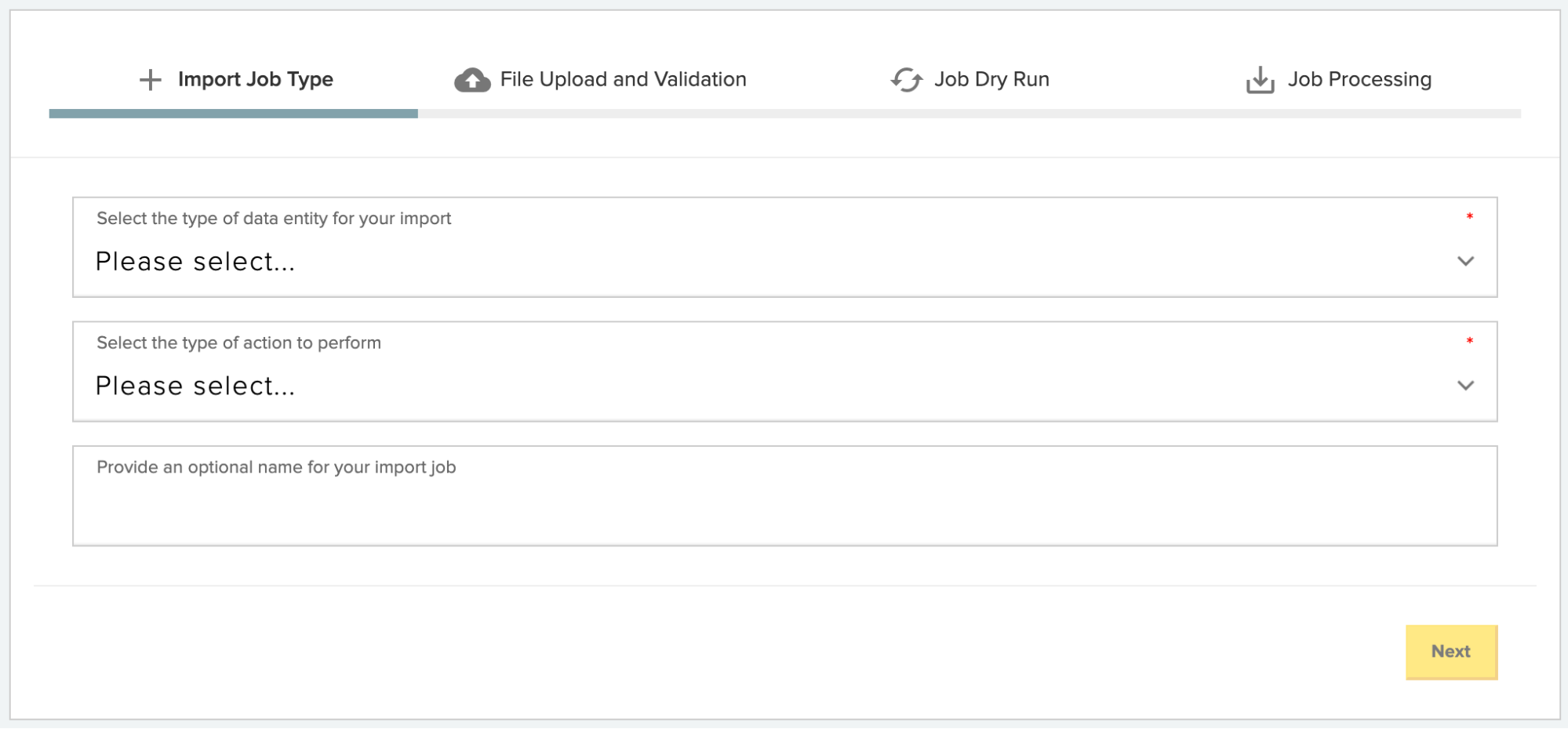1568x729 pixels.
Task: Click the plus icon beside Import Job Type
Action: (150, 79)
